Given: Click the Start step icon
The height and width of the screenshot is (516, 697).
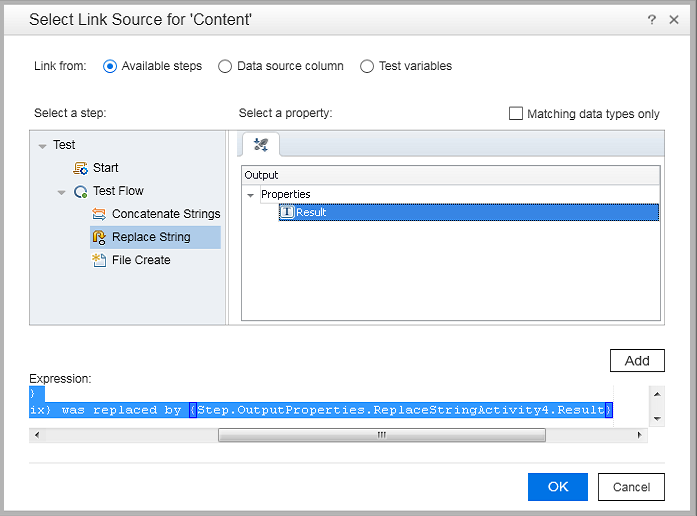Looking at the screenshot, I should [81, 168].
